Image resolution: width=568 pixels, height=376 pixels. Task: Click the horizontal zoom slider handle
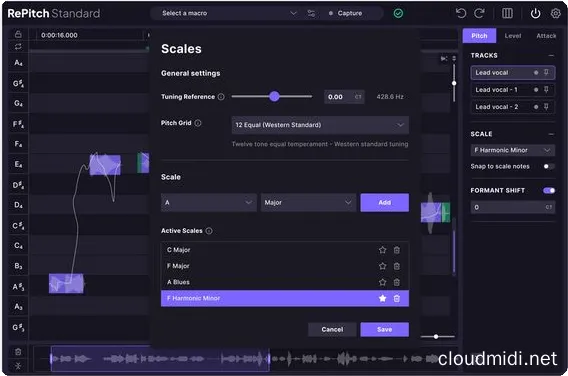click(x=436, y=337)
